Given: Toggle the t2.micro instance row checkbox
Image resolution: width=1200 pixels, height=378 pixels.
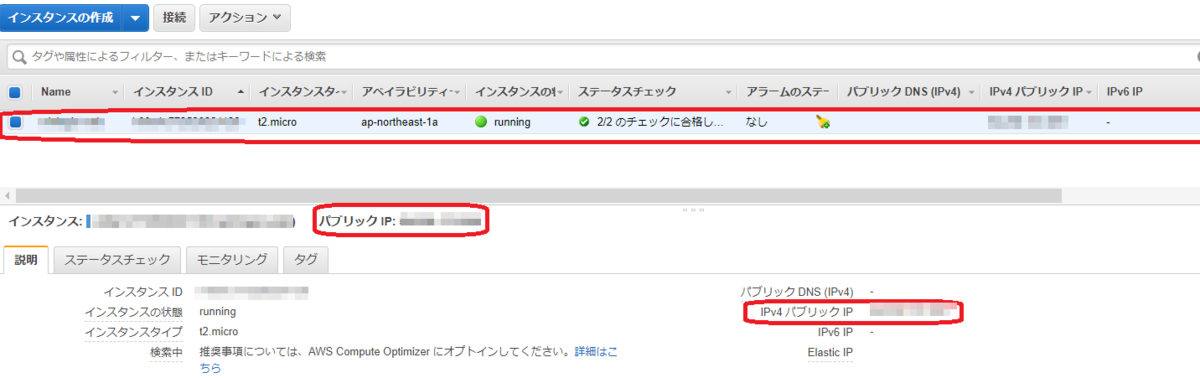Looking at the screenshot, I should (16, 122).
